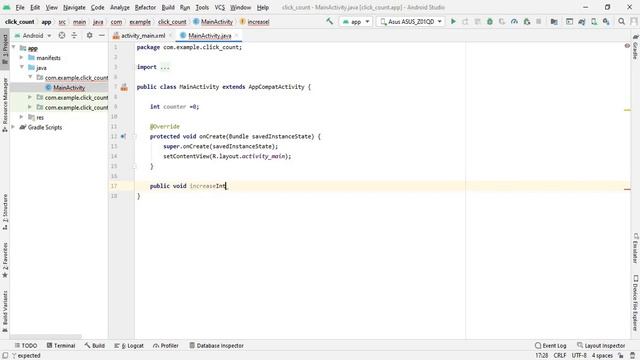Collapse the app module tree node

coord(13,48)
